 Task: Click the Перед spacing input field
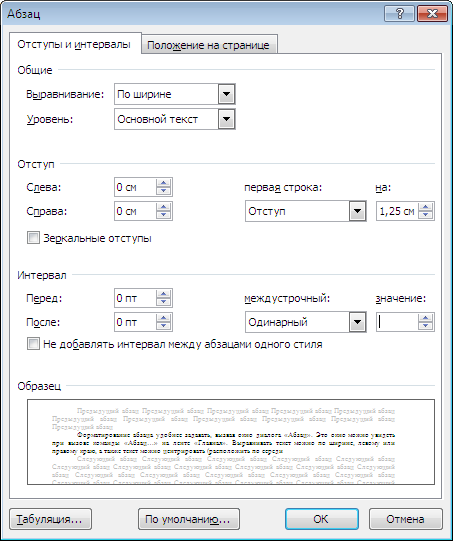(135, 298)
